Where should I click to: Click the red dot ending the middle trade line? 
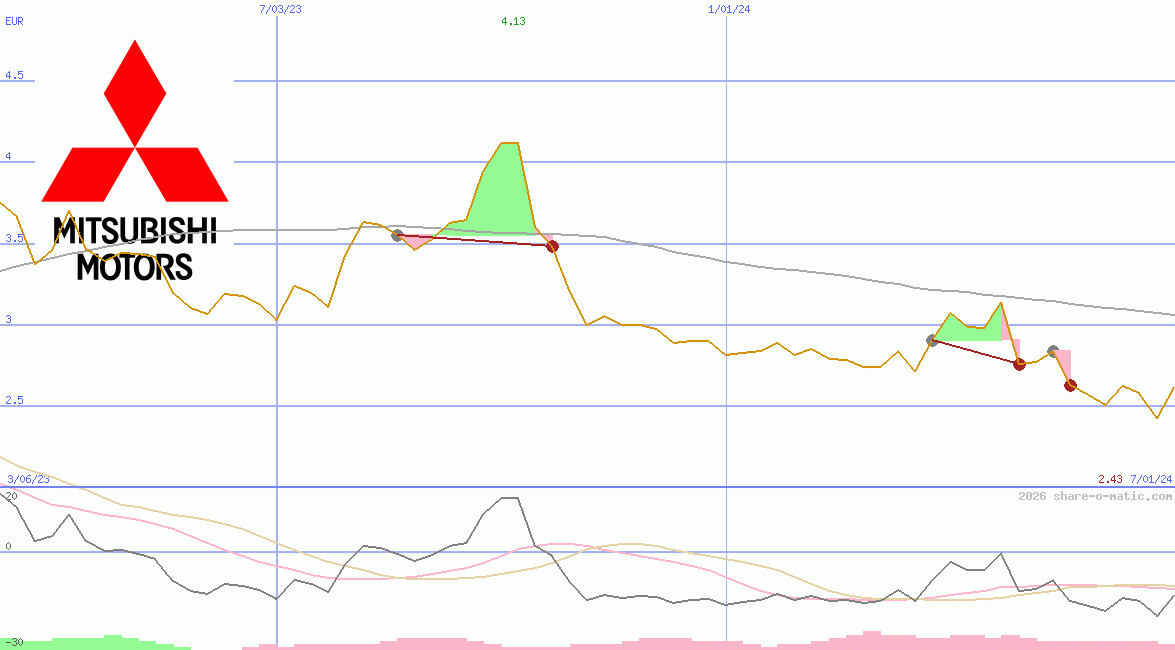click(x=1019, y=365)
